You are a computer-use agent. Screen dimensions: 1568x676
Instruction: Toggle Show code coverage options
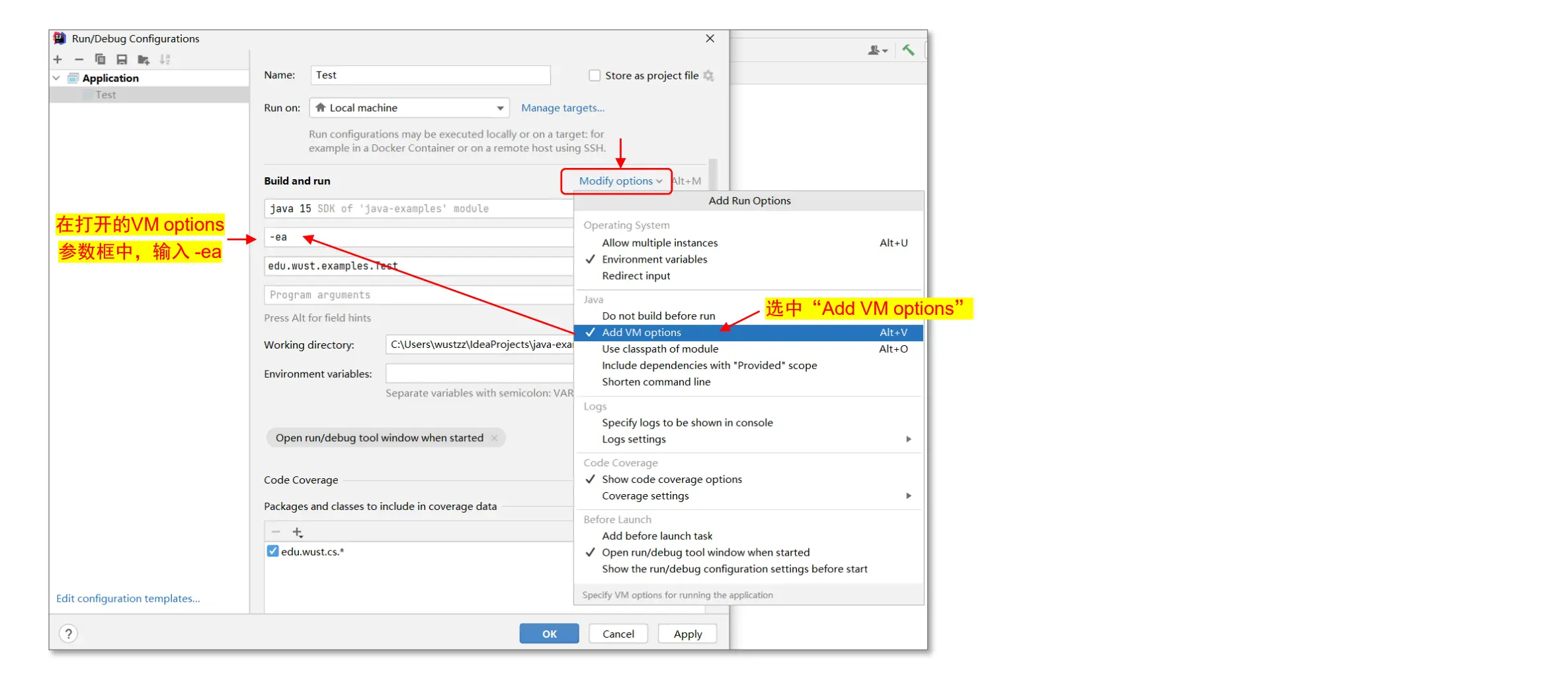749,480
